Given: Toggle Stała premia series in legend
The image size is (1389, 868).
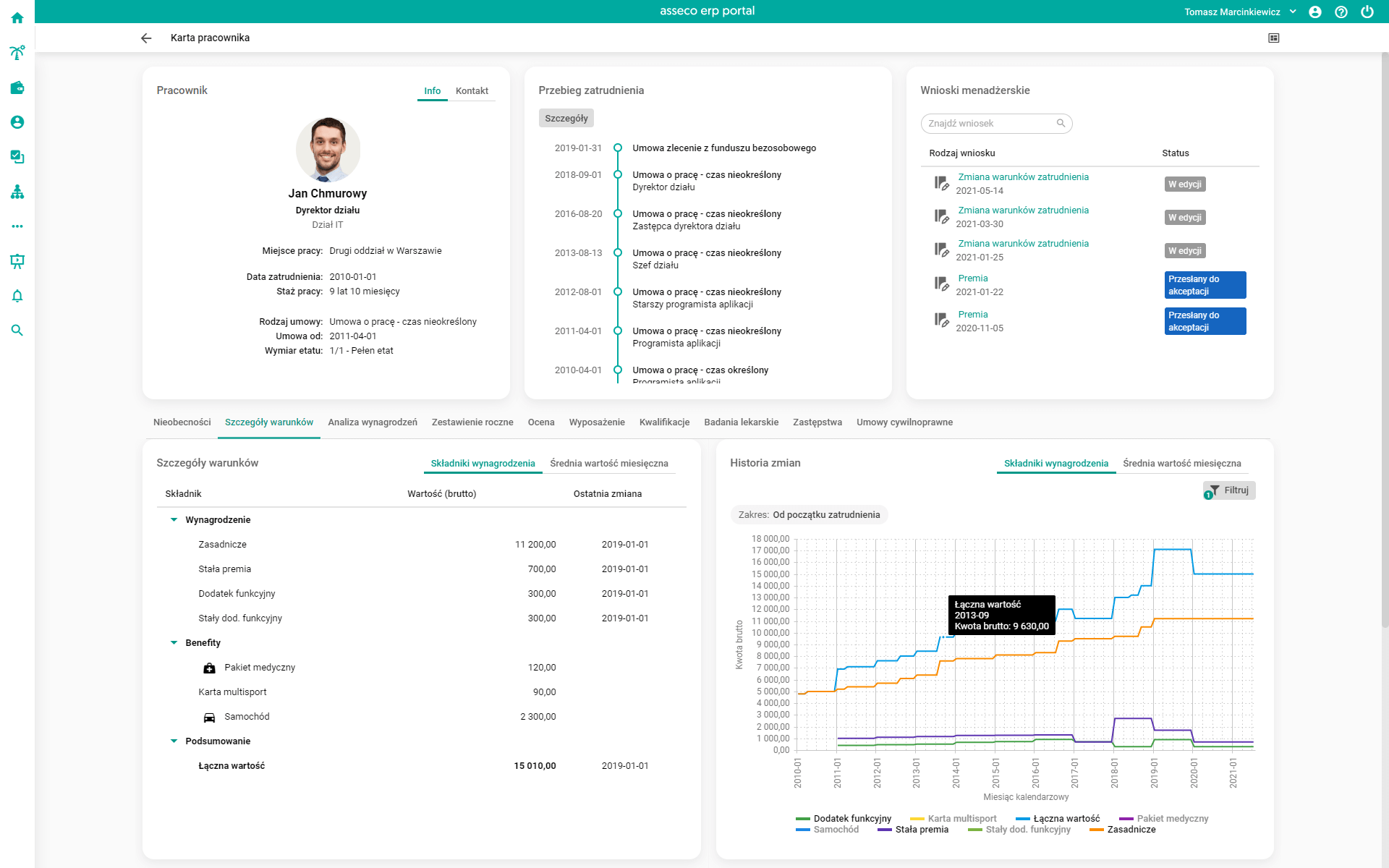Looking at the screenshot, I should pos(921,830).
